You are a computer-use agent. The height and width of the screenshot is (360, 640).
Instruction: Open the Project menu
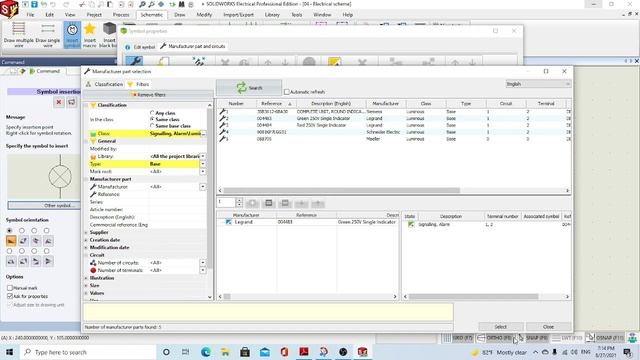(94, 15)
